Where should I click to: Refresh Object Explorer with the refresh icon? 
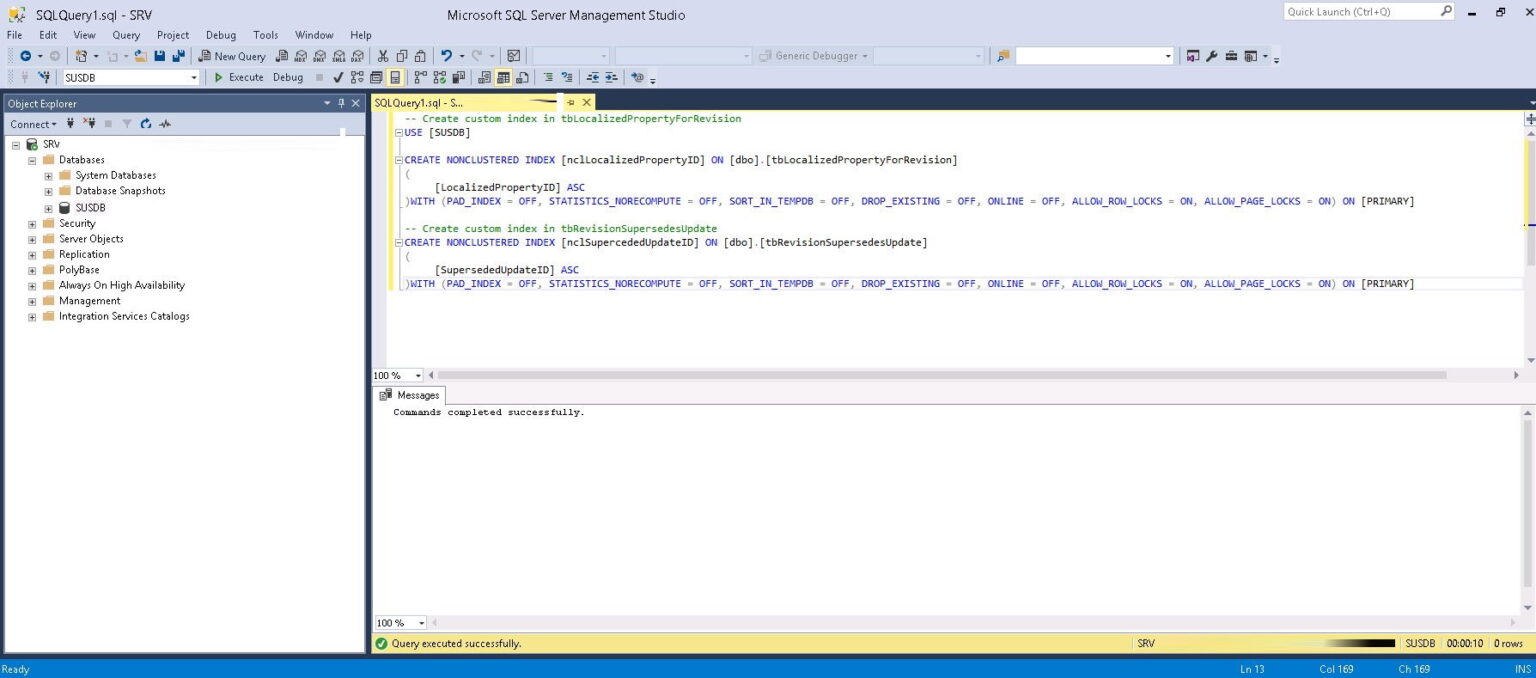point(144,123)
